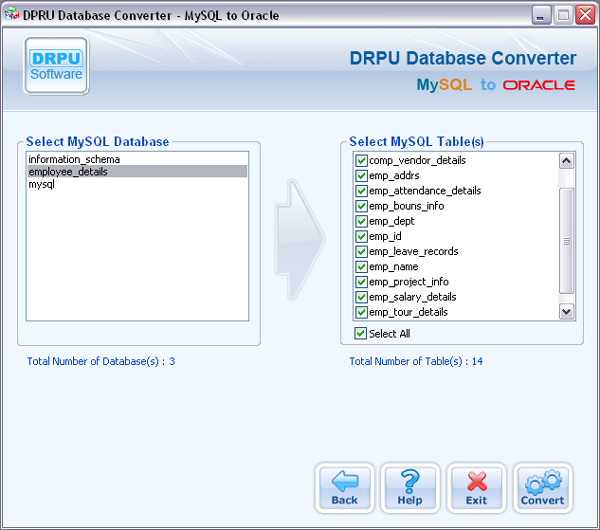Viewport: 600px width, 530px height.
Task: Open Help with the question mark button
Action: (x=410, y=488)
